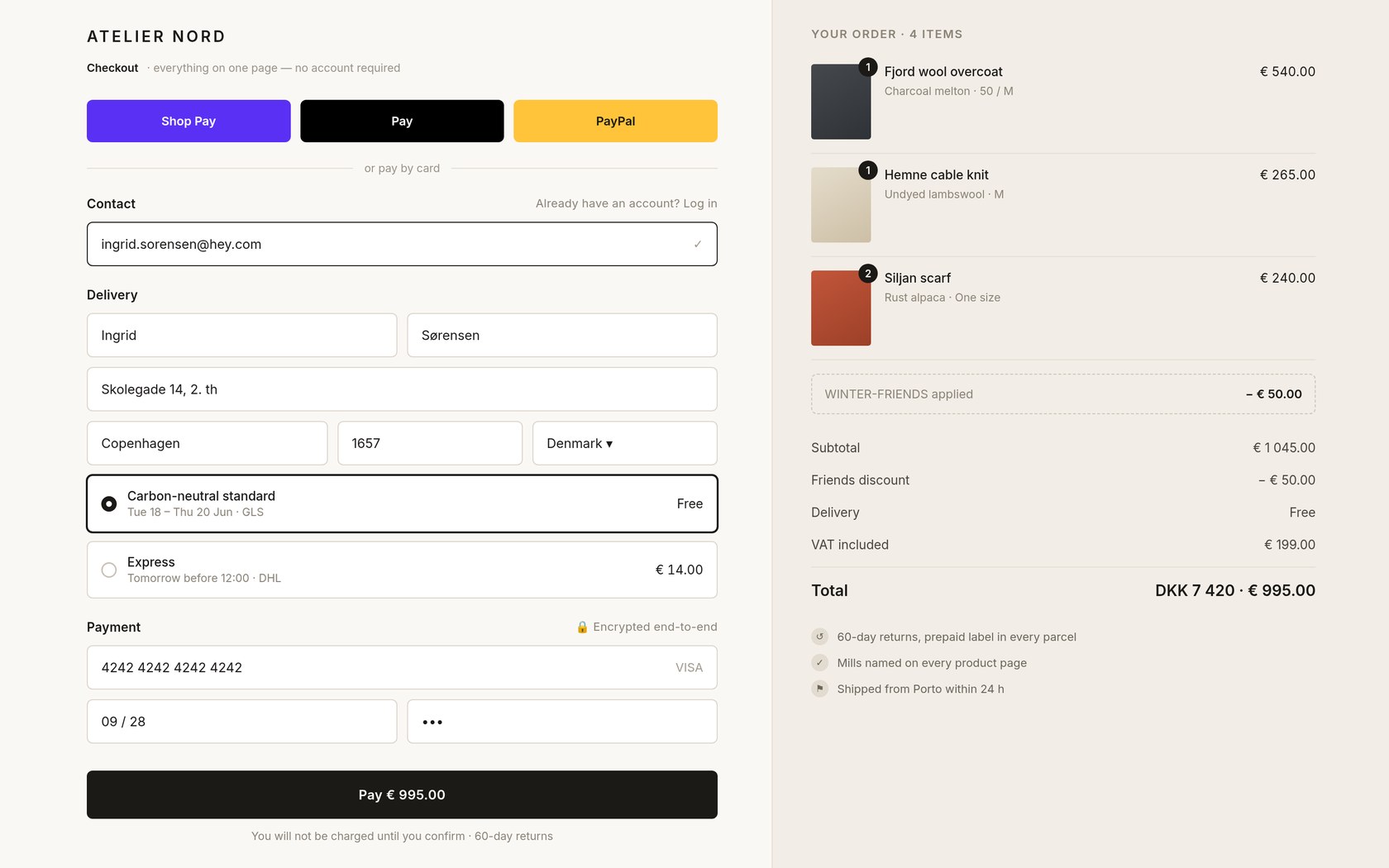This screenshot has height=868, width=1389.
Task: Click the Hemne cable knit thumbnail
Action: point(841,205)
